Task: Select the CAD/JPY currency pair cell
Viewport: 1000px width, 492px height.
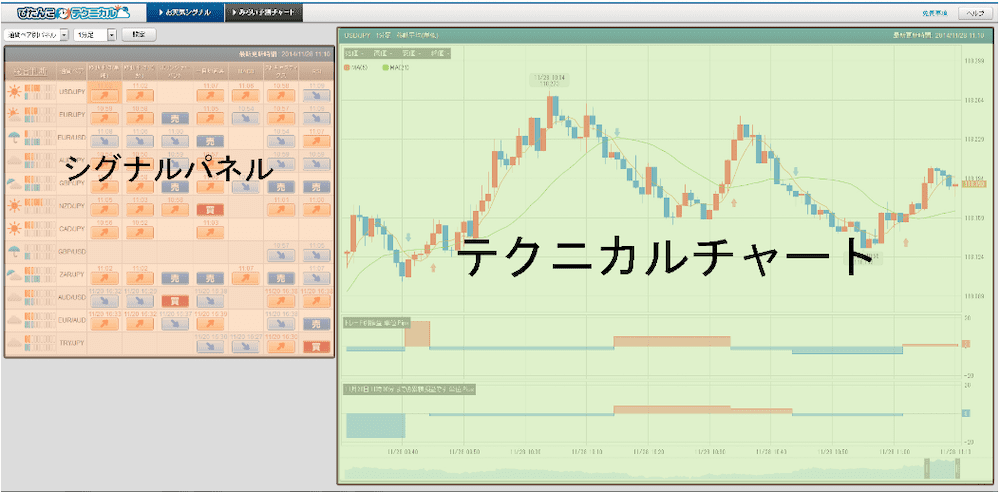Action: coord(71,228)
